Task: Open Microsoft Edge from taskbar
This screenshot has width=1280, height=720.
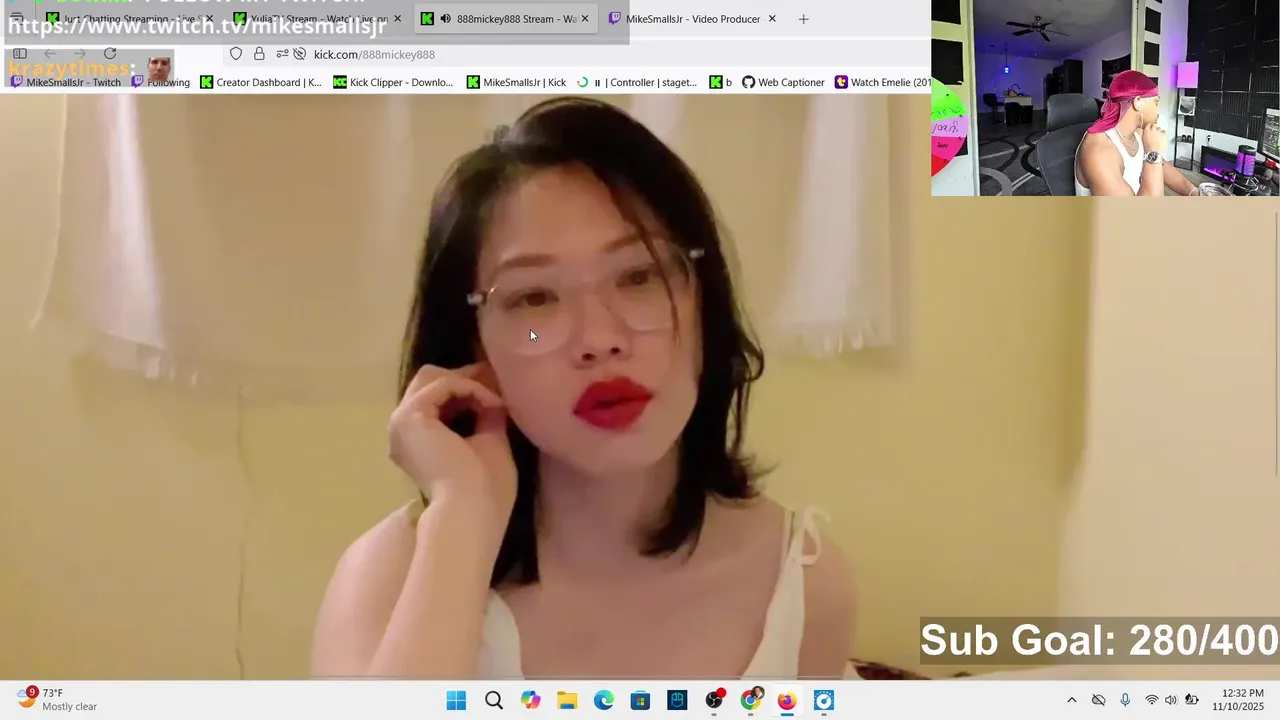Action: click(604, 700)
